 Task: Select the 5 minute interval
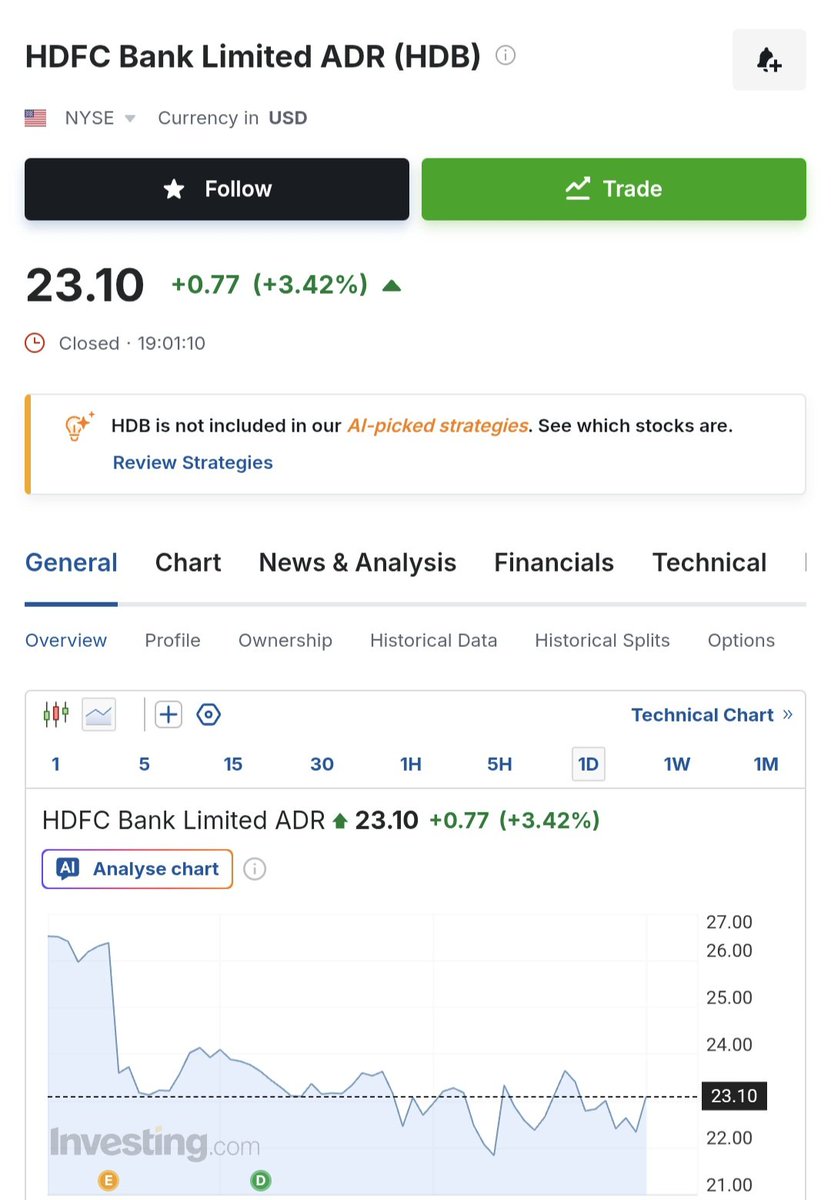click(144, 764)
